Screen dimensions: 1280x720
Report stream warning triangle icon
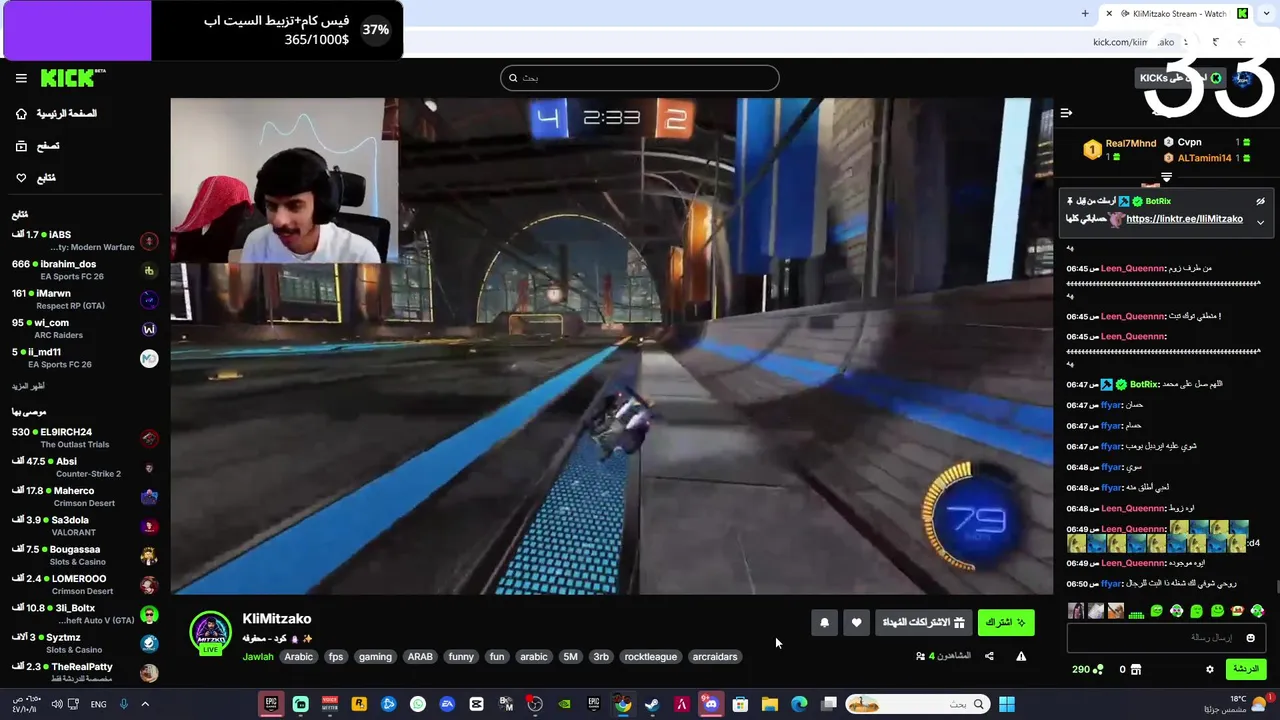(x=1021, y=656)
